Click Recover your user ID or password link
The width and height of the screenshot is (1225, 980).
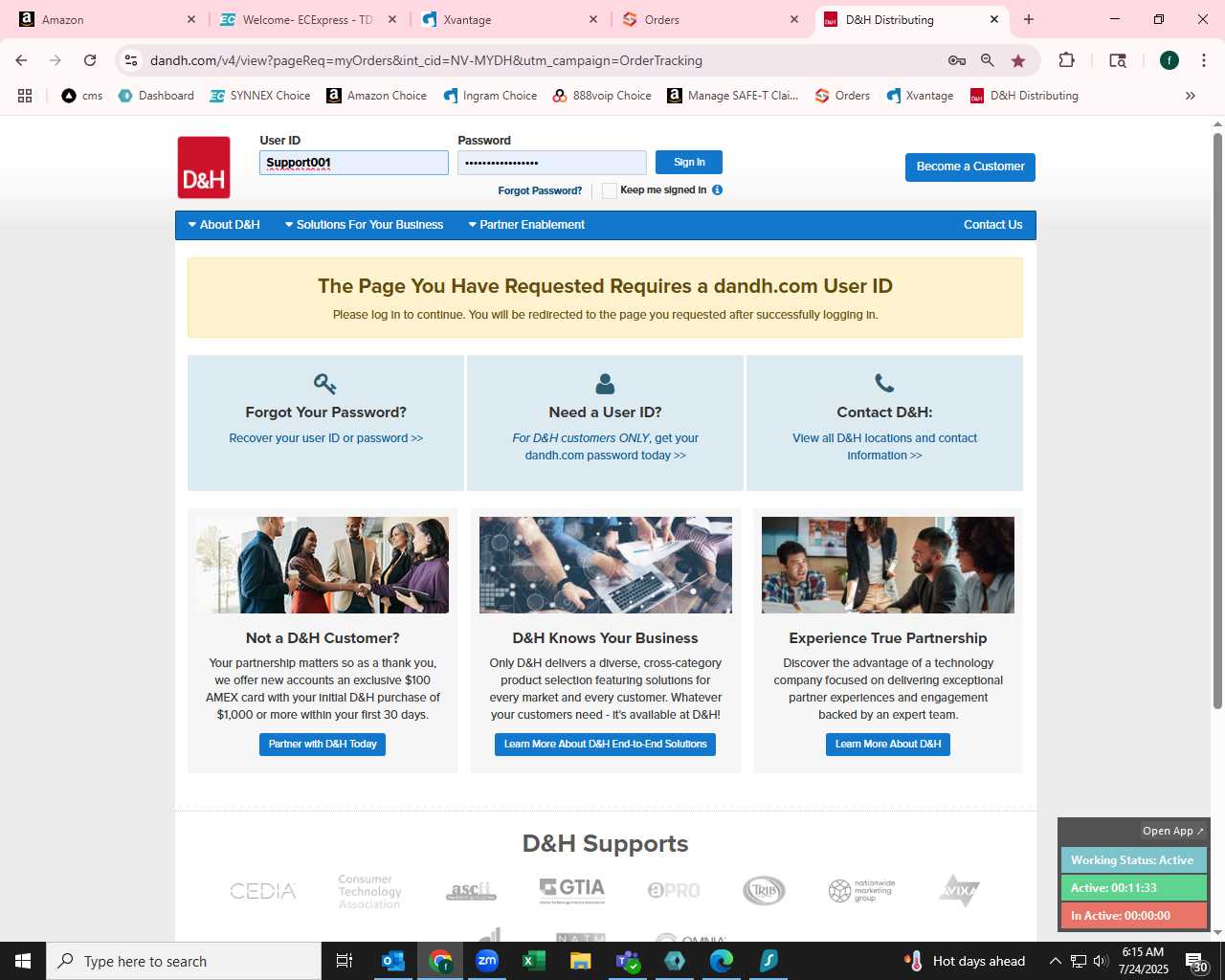[x=325, y=438]
